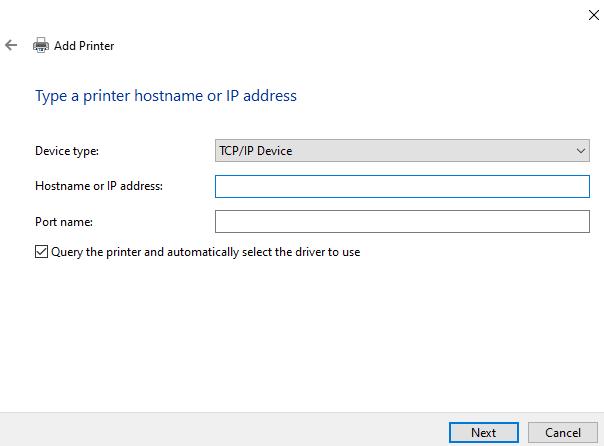The image size is (604, 446).
Task: Click the back arrow in the wizard header
Action: (x=12, y=45)
